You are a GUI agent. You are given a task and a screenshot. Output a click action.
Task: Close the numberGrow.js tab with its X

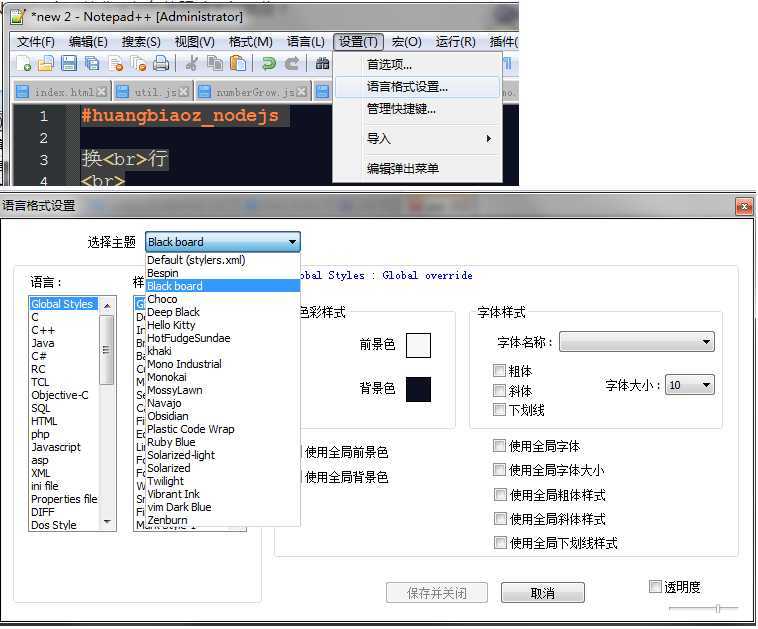tap(301, 92)
